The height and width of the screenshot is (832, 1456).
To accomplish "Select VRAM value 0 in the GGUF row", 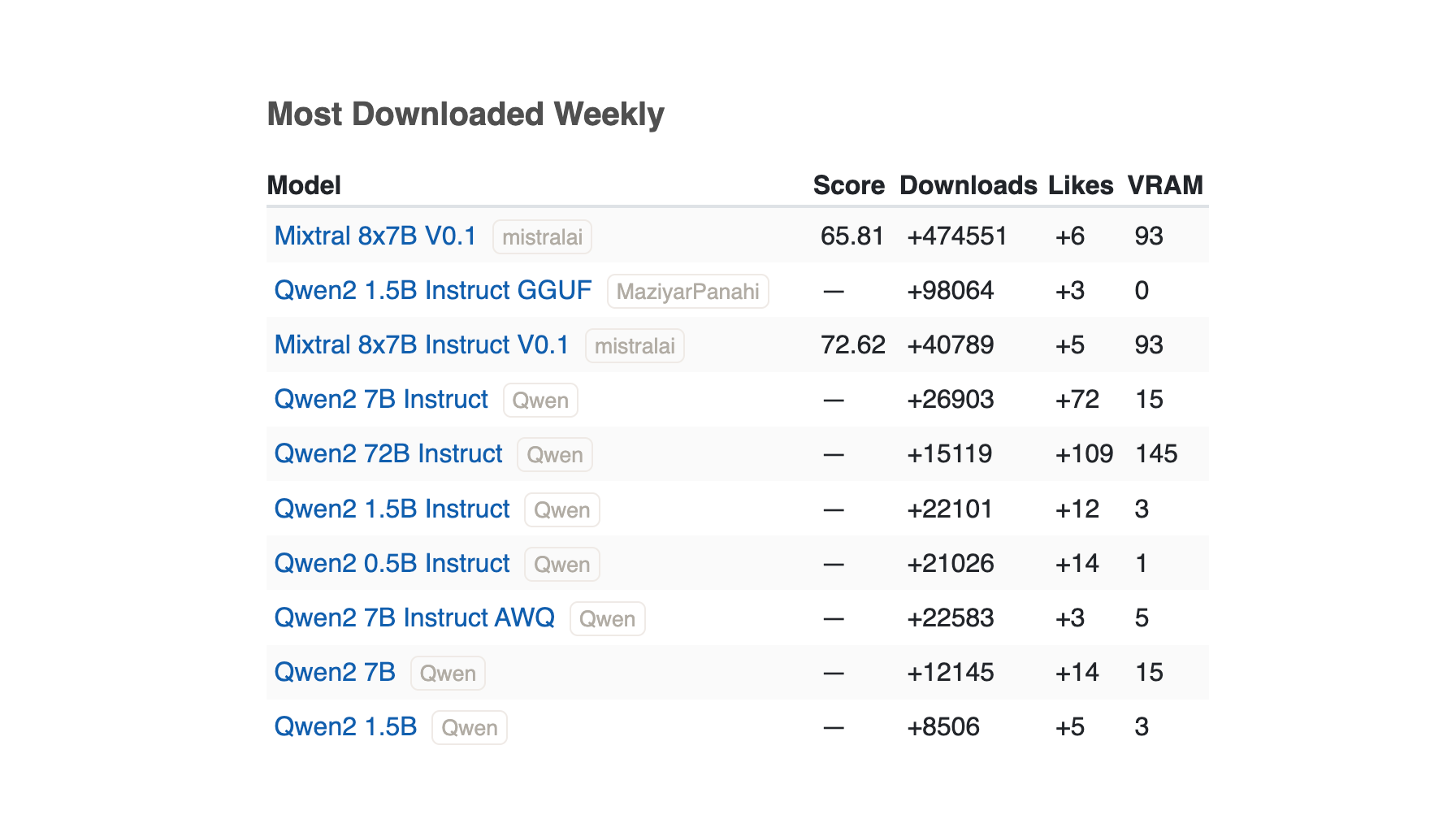I will [1142, 290].
